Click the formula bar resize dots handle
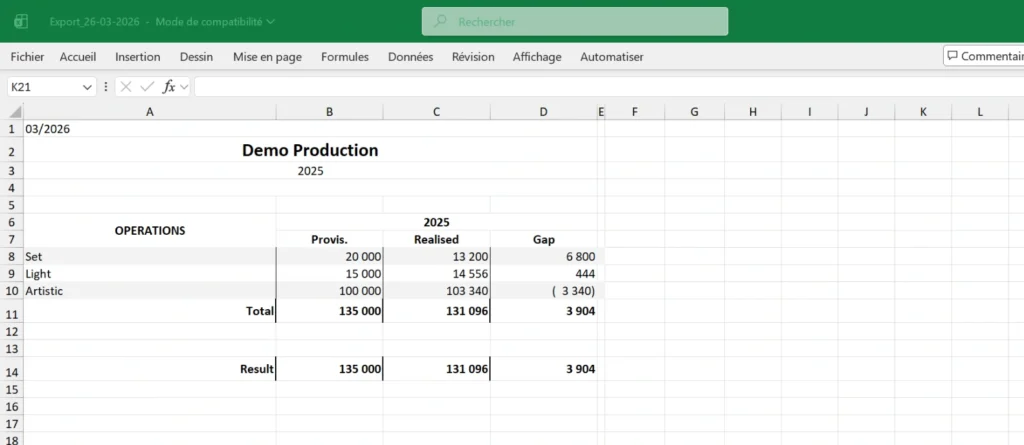This screenshot has width=1024, height=445. pyautogui.click(x=106, y=87)
